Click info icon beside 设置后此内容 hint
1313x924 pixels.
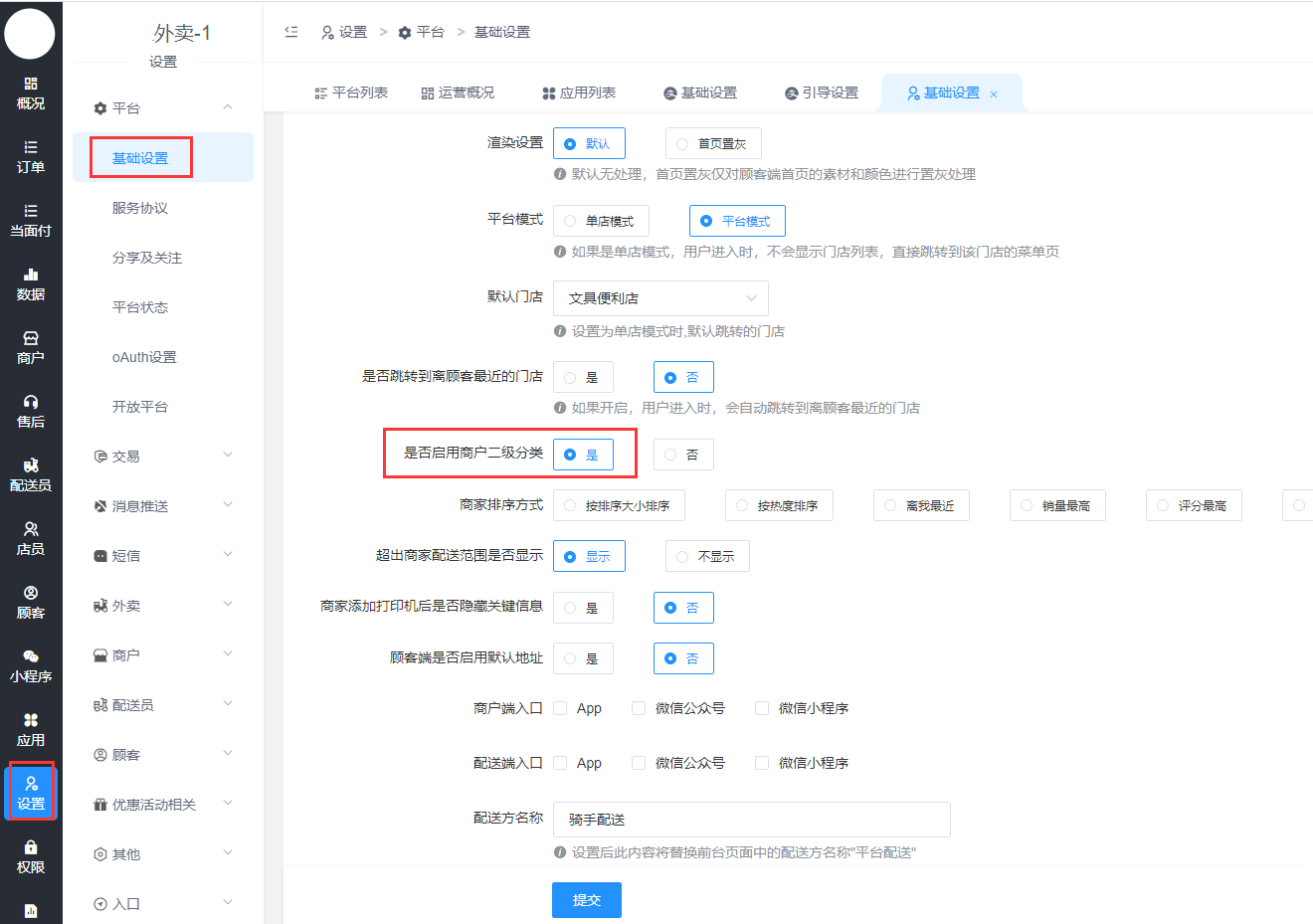click(560, 852)
